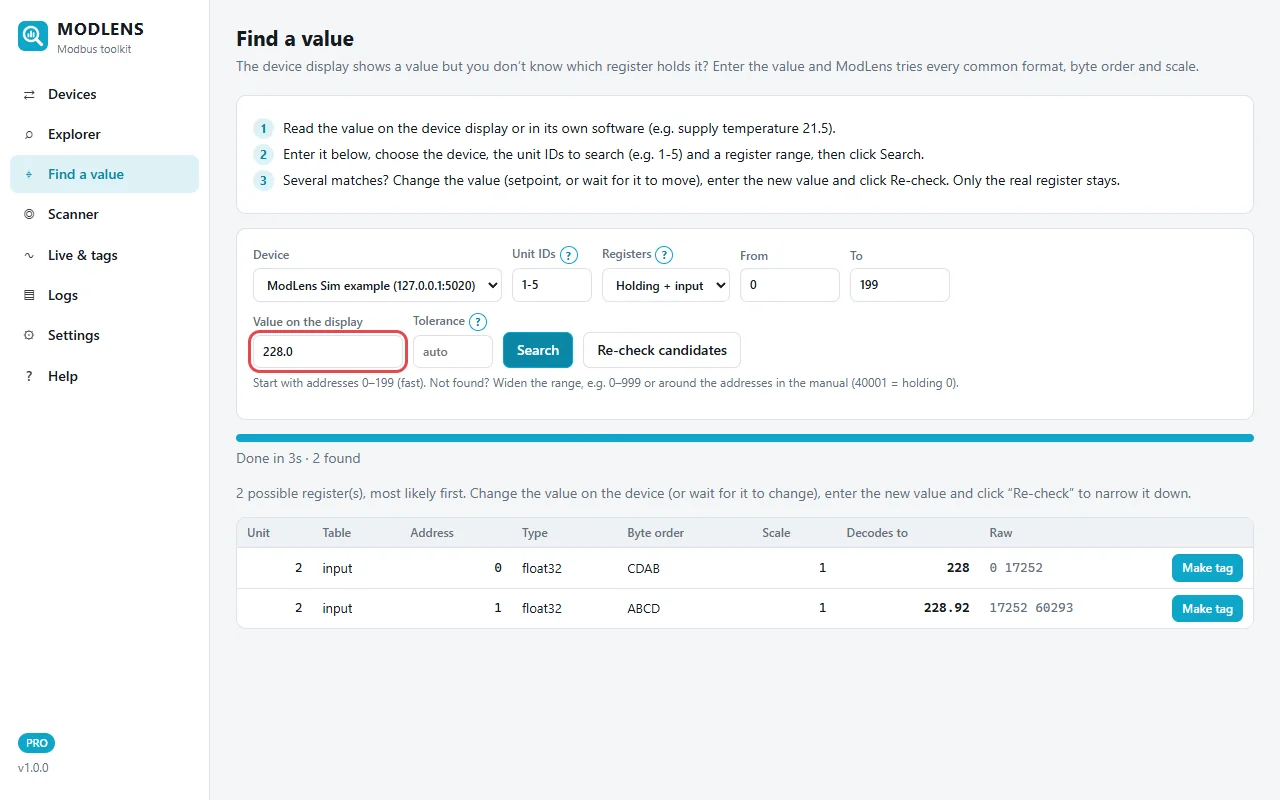Click the Decodes to column header
Viewport: 1280px width, 800px height.
click(877, 533)
